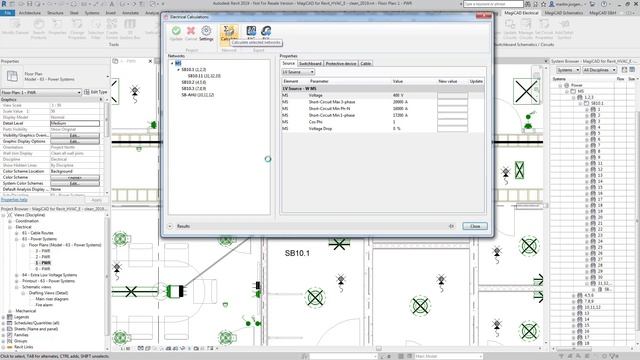Open the All Disciplines dropdown
This screenshot has width=640, height=360.
click(x=599, y=70)
